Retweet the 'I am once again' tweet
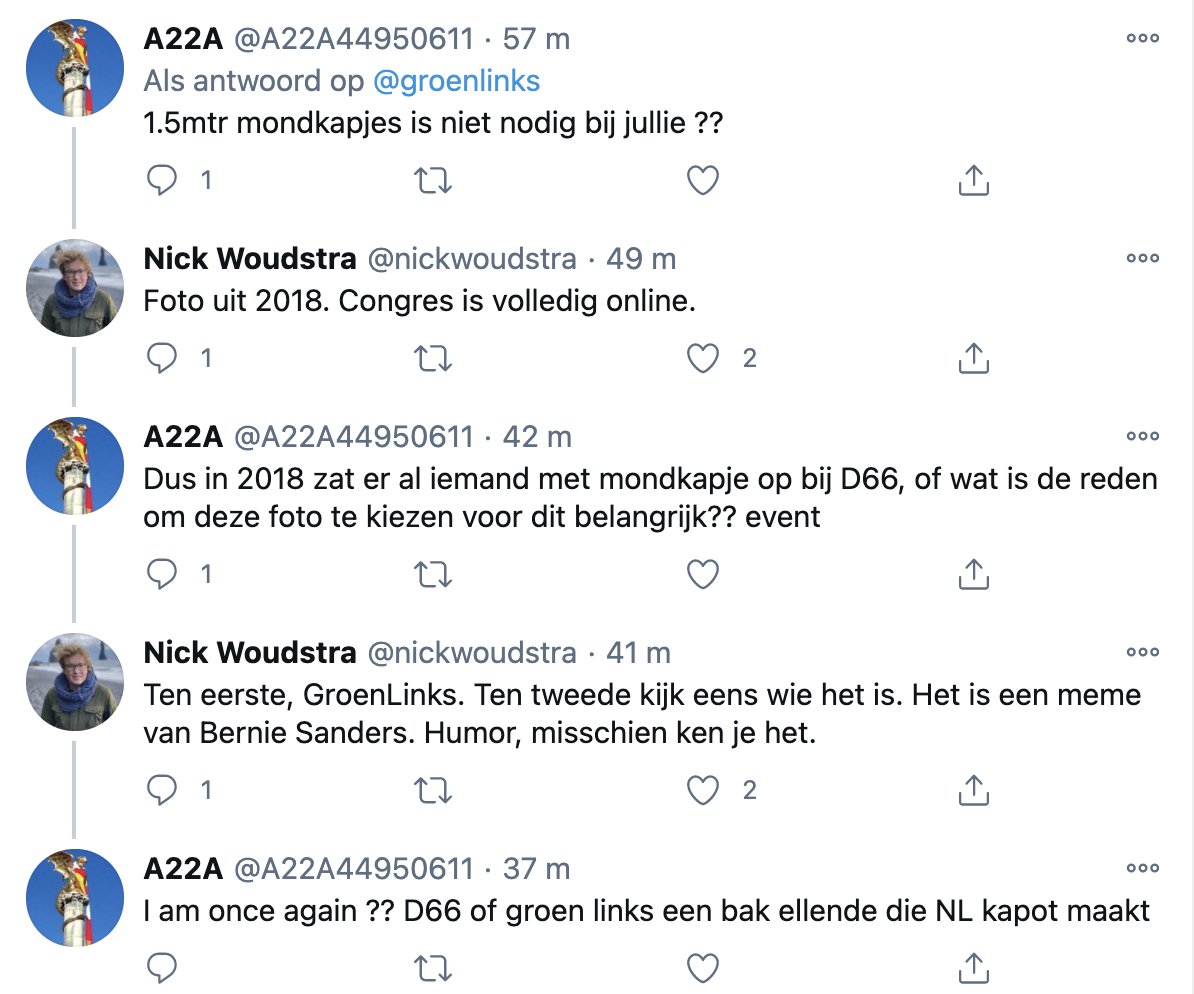This screenshot has height=994, width=1194. (x=433, y=967)
